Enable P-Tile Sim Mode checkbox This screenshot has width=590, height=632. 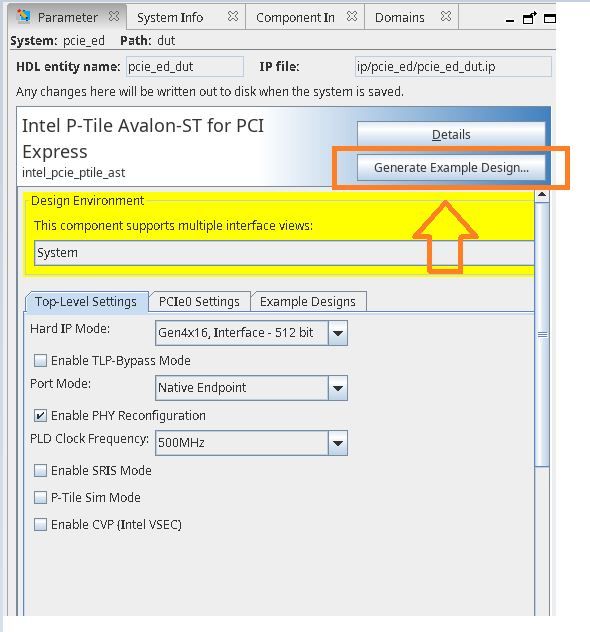click(x=40, y=497)
